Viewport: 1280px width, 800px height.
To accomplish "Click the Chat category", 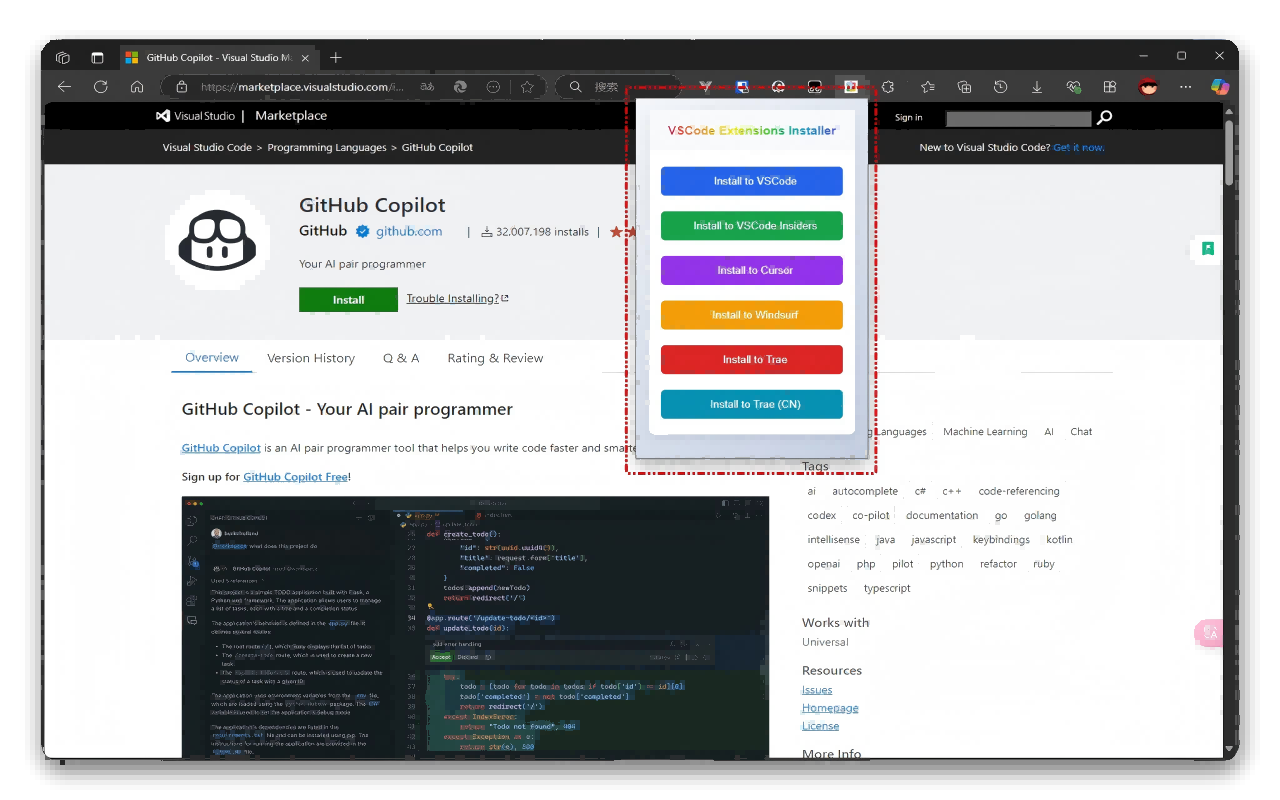I will [x=1081, y=432].
